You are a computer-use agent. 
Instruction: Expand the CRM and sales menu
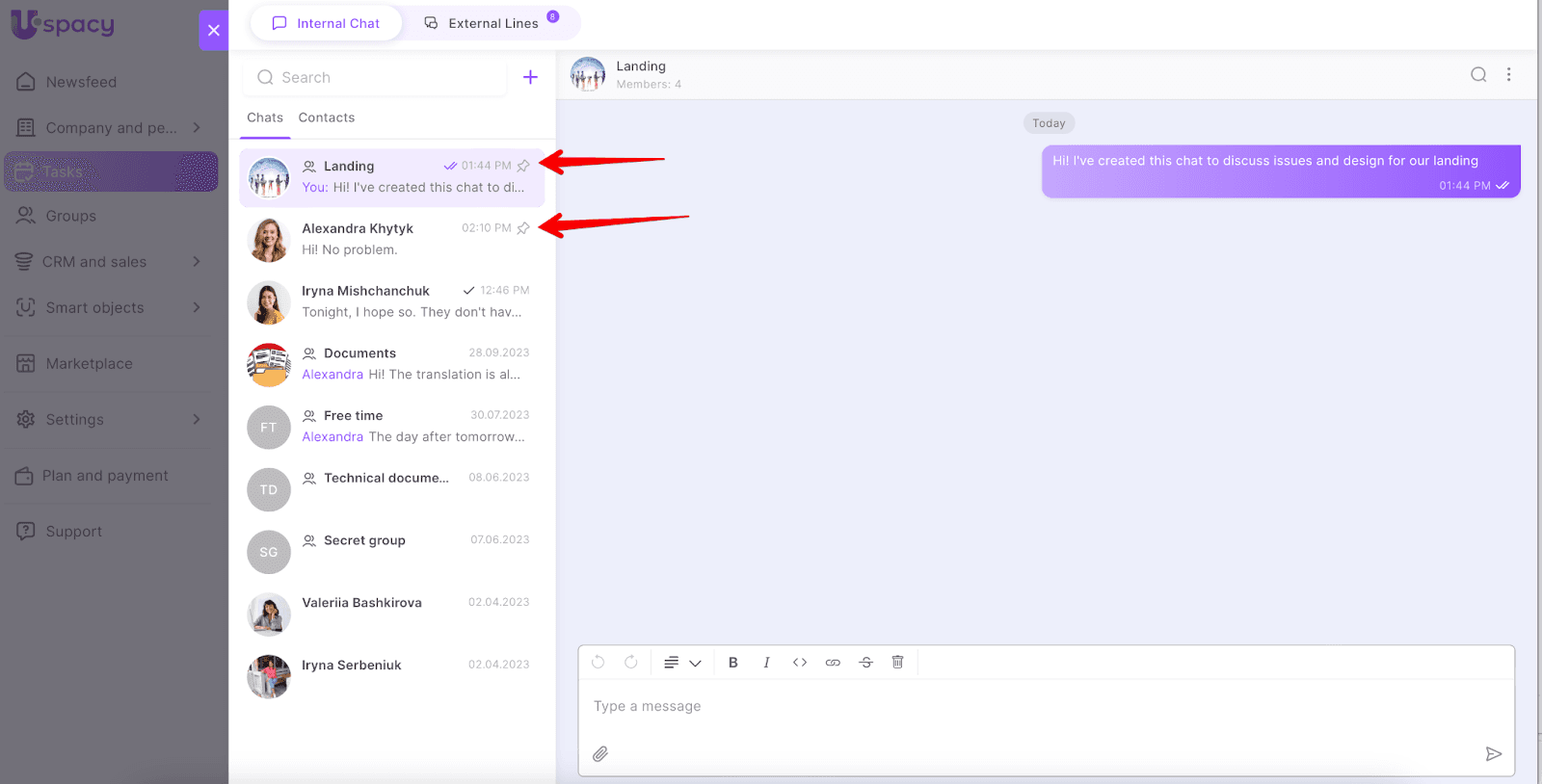click(197, 262)
